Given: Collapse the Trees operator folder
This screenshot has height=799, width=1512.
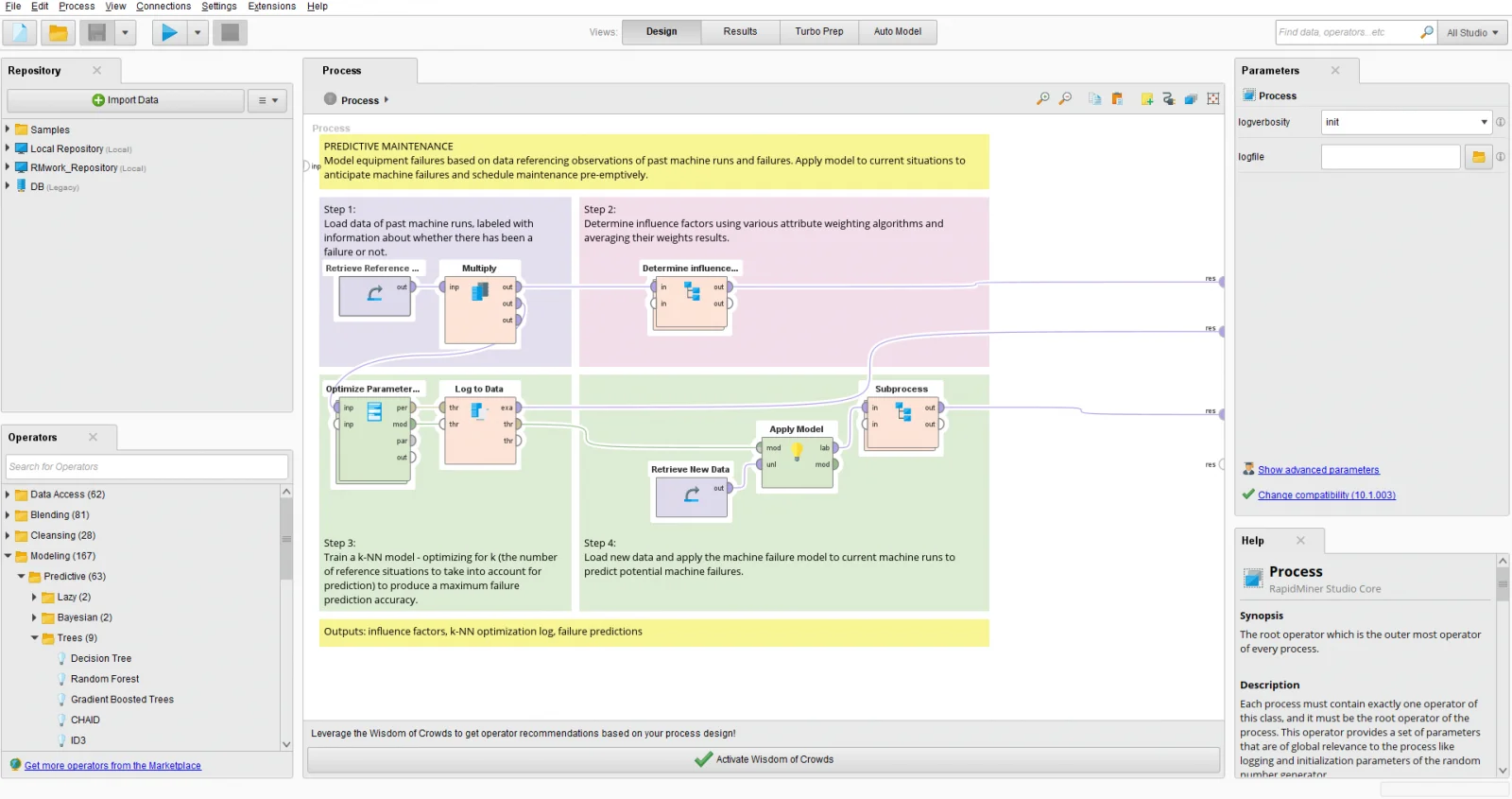Looking at the screenshot, I should click(35, 638).
